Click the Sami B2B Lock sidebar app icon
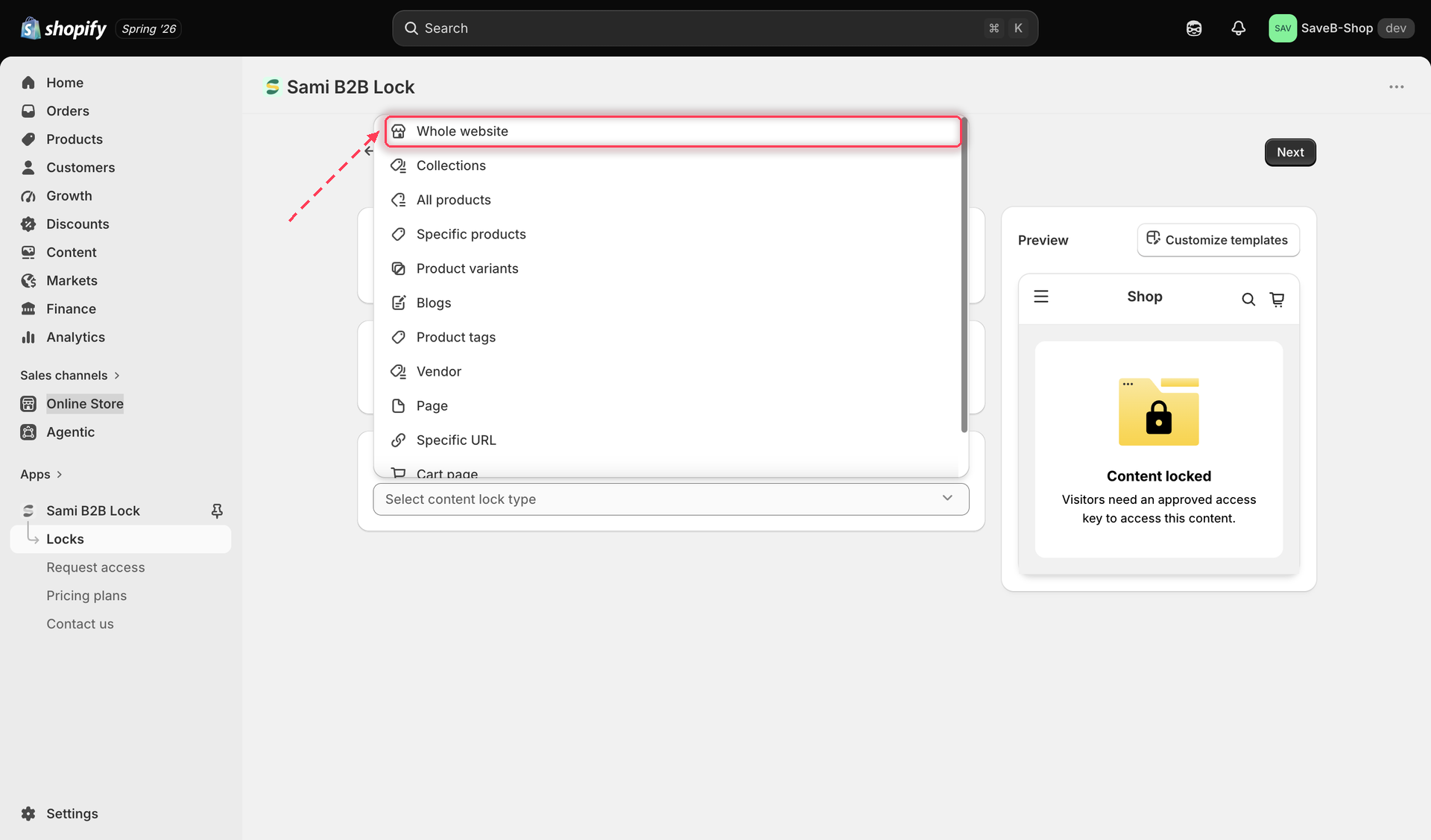This screenshot has height=840, width=1431. click(28, 511)
